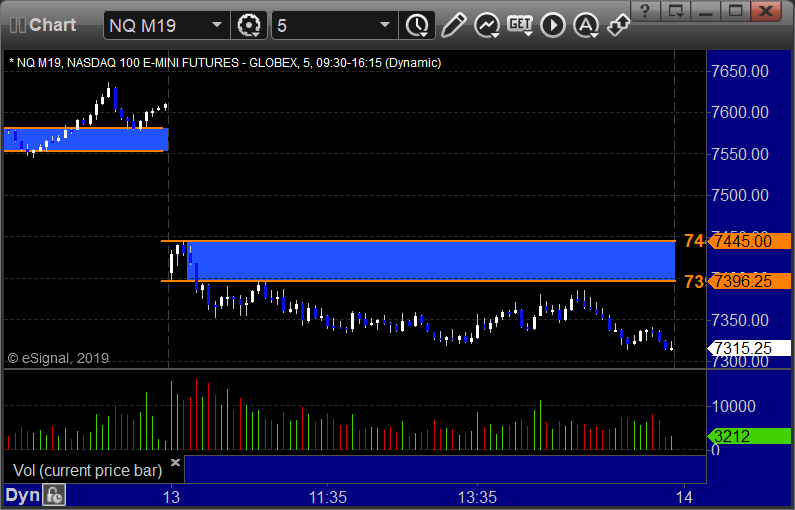Open the NQ M19 symbol dropdown

pos(216,25)
